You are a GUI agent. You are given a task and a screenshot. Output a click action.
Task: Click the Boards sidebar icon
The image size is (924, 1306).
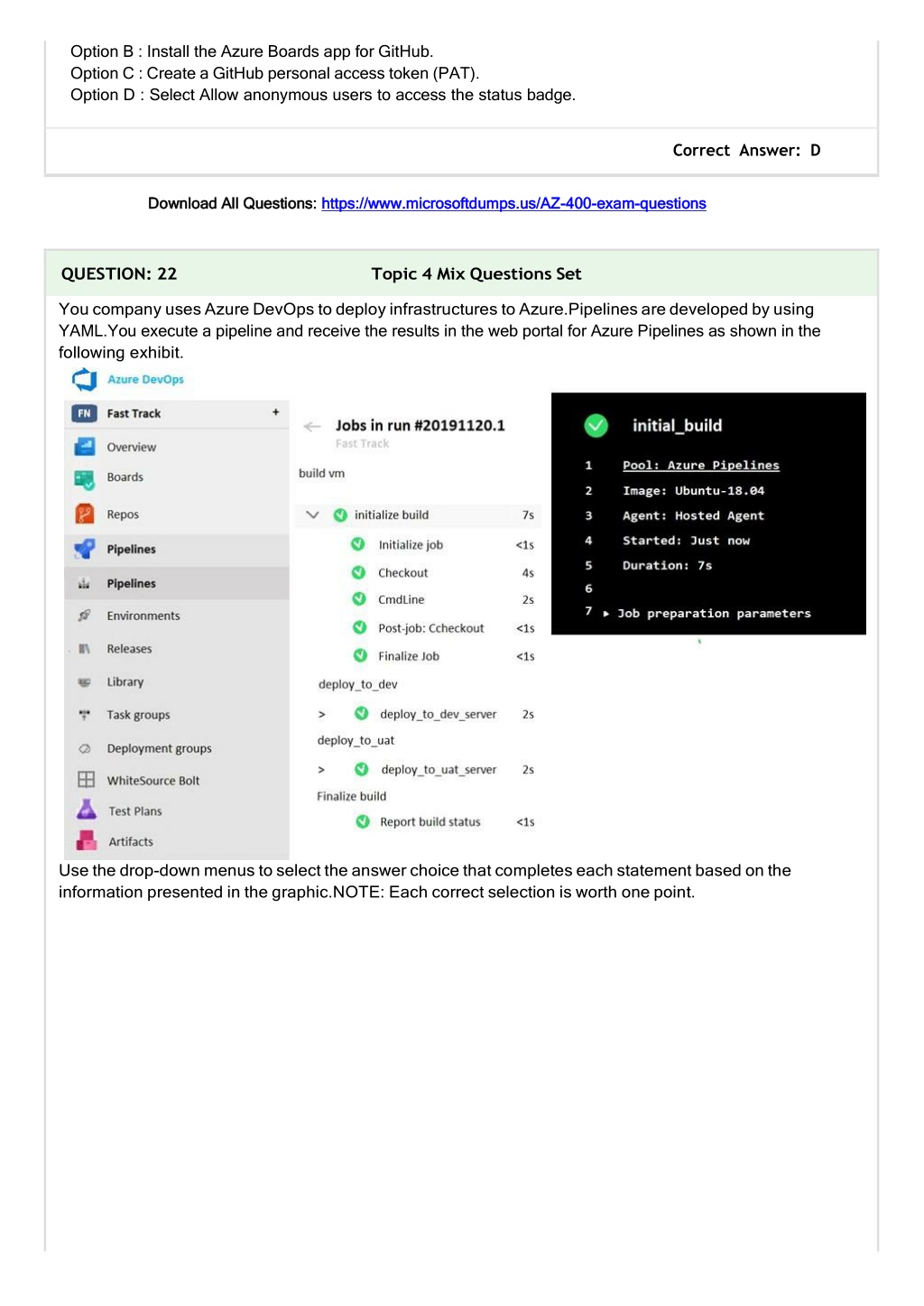point(85,478)
